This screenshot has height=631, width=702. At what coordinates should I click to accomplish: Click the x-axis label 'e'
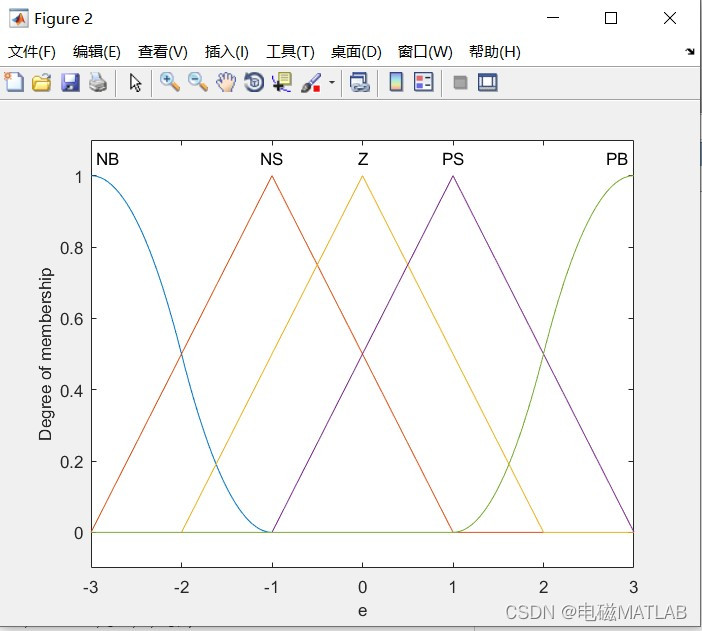[363, 611]
